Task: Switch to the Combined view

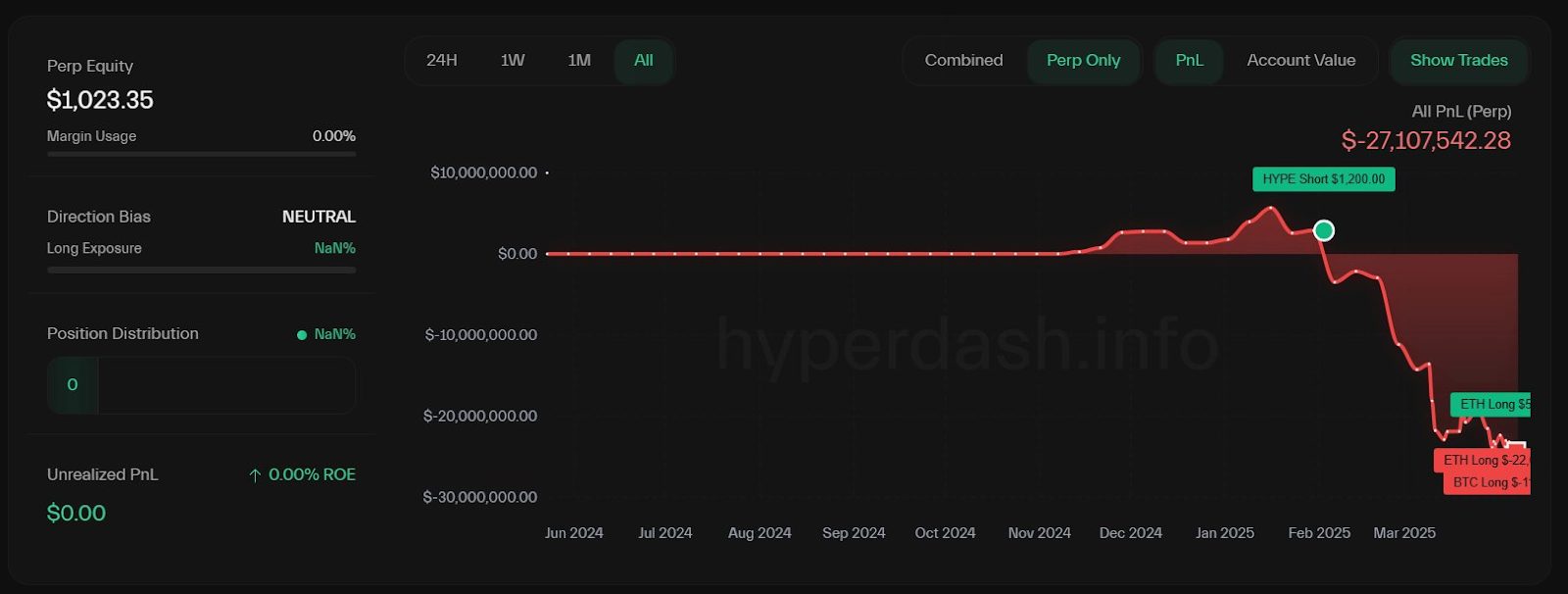Action: [963, 61]
